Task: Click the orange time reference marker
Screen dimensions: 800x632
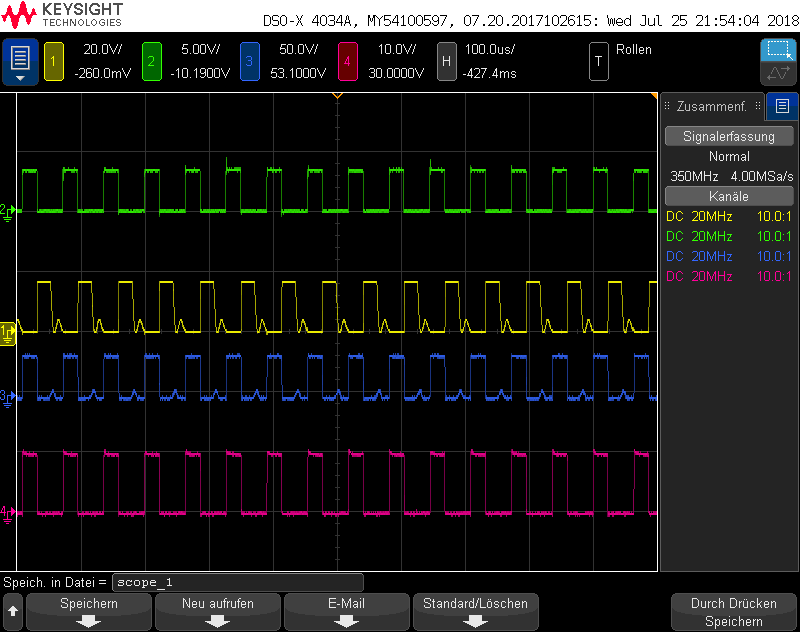Action: pos(337,95)
